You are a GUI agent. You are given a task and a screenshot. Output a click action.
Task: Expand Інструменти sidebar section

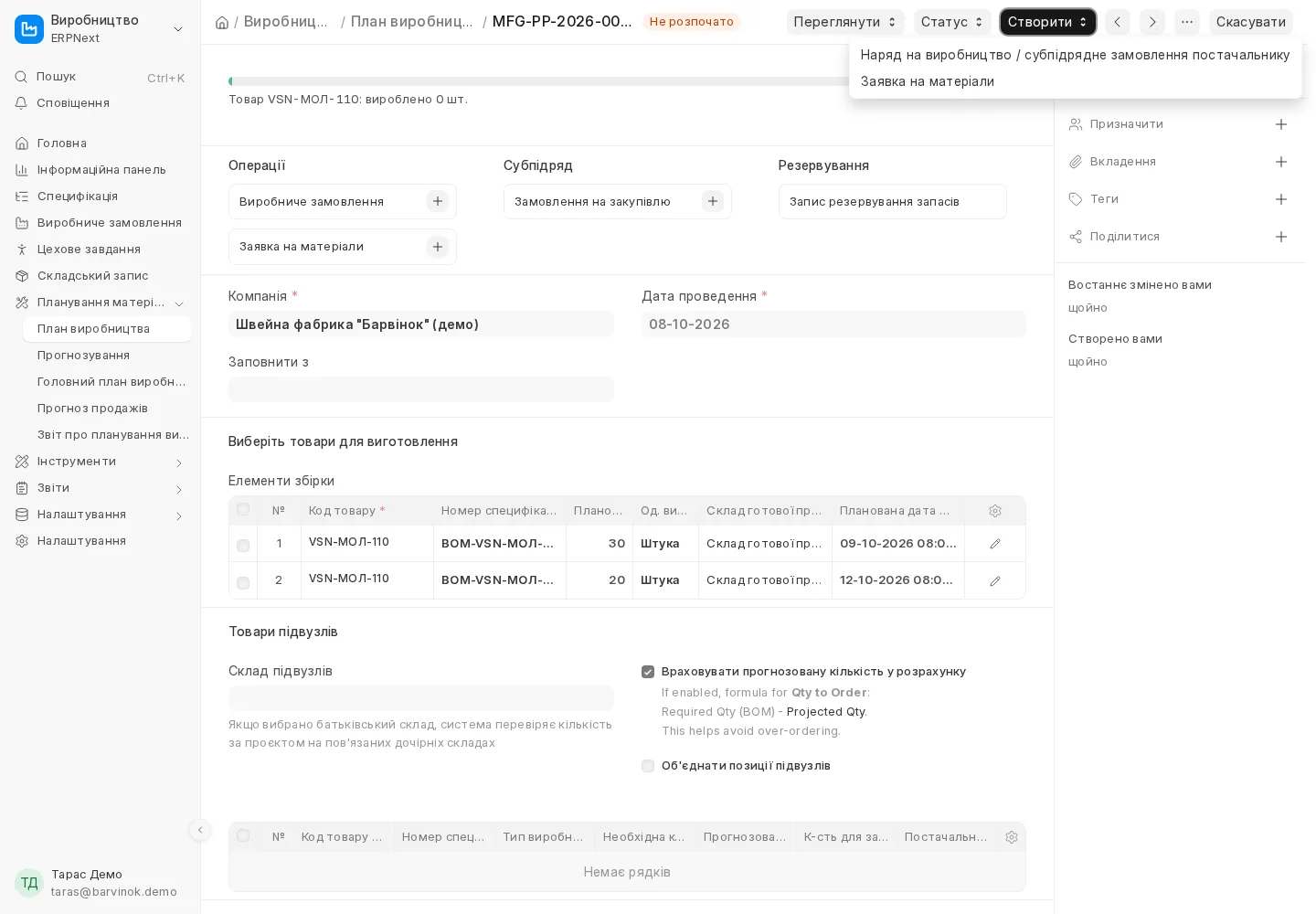coord(179,462)
